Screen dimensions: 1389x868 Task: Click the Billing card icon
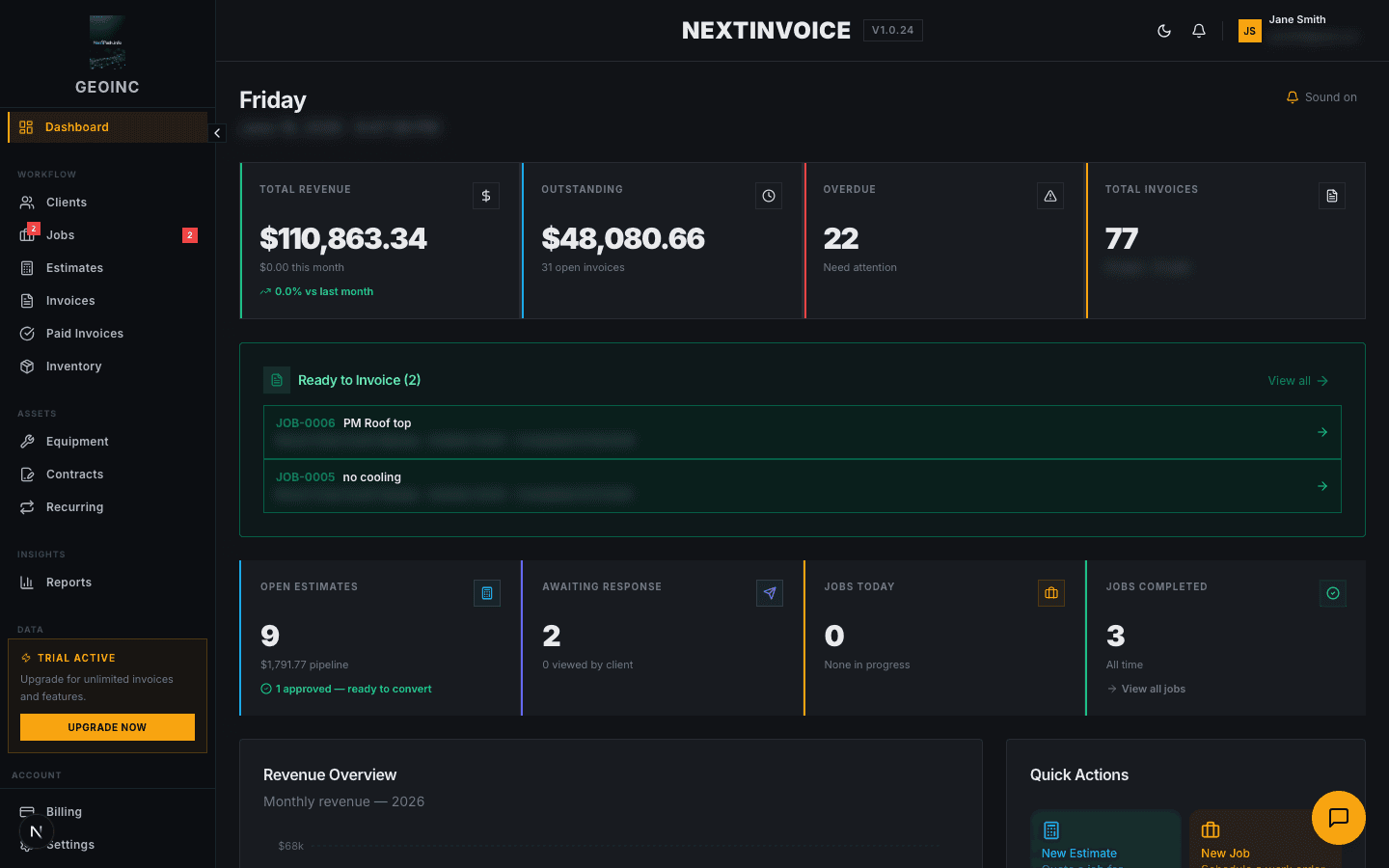[x=27, y=812]
